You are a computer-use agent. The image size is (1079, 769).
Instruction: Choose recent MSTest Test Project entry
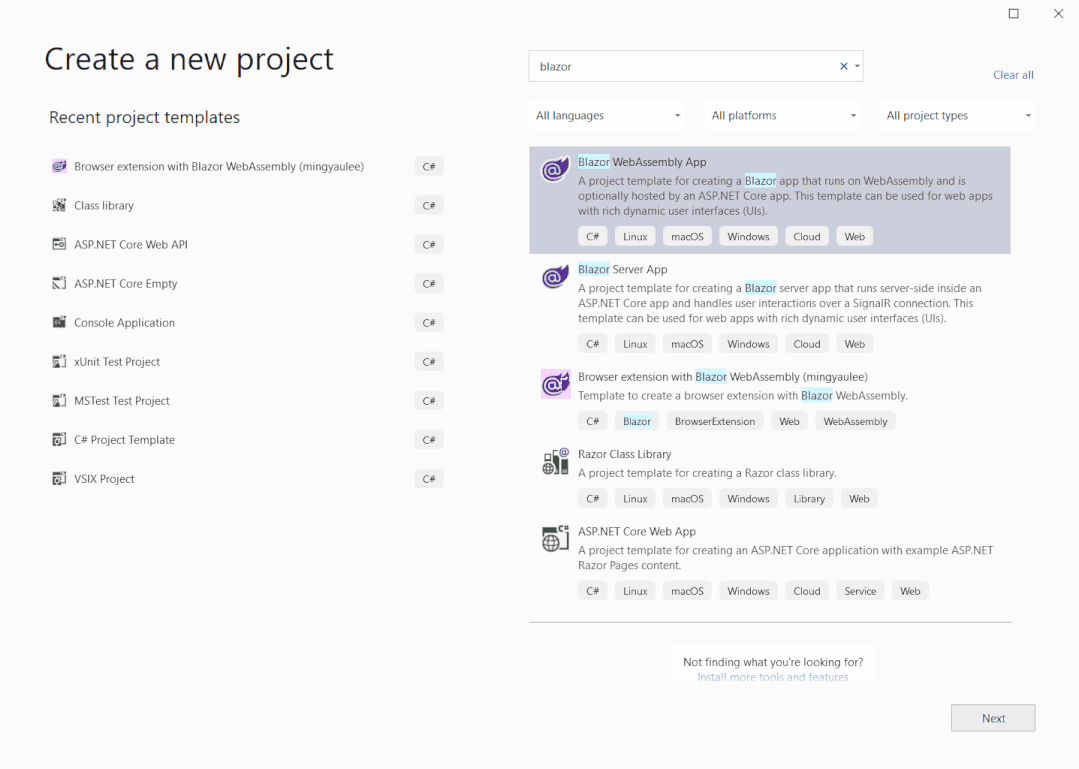click(x=248, y=400)
